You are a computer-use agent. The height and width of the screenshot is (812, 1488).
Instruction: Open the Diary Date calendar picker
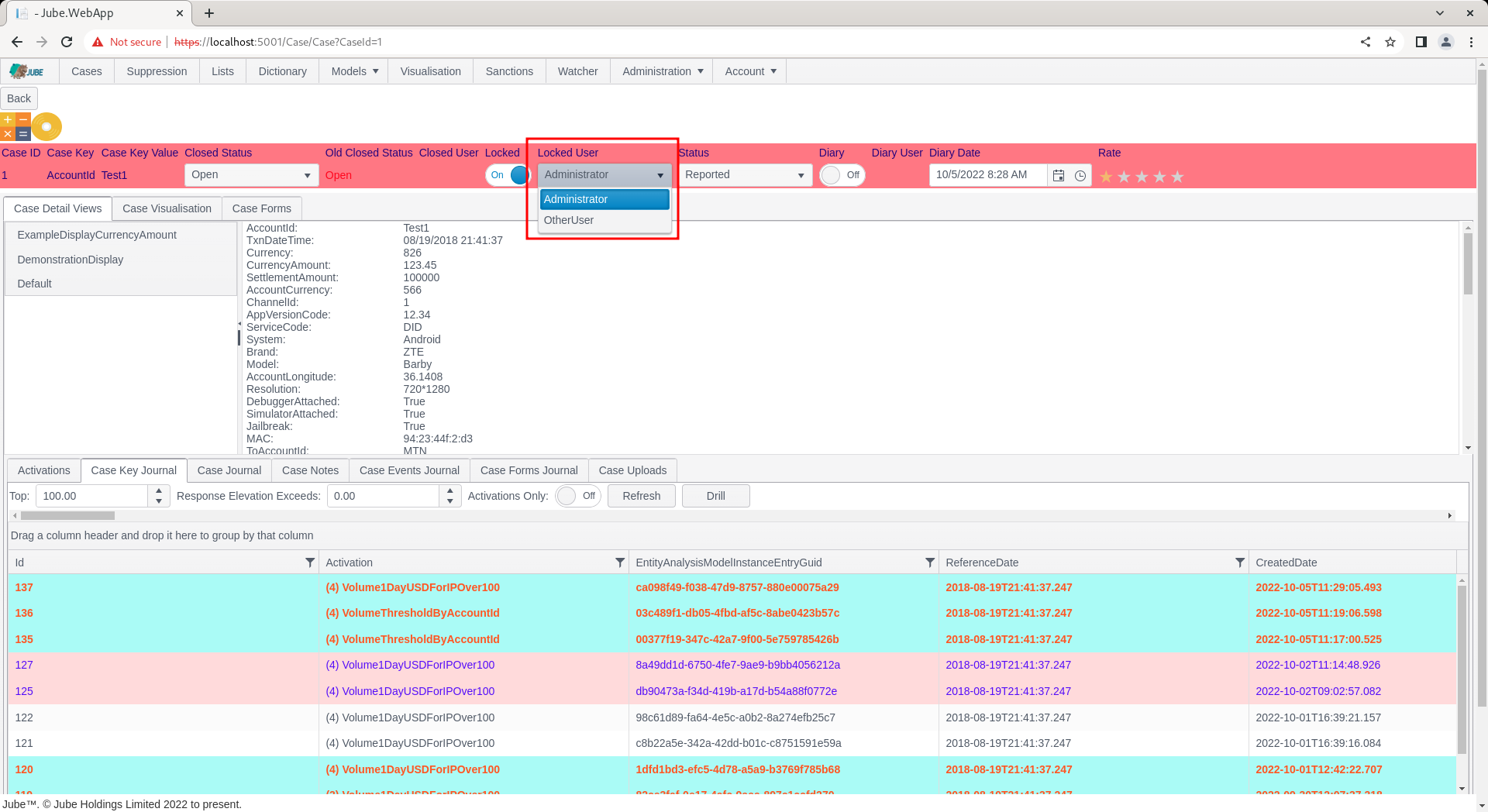click(x=1059, y=176)
